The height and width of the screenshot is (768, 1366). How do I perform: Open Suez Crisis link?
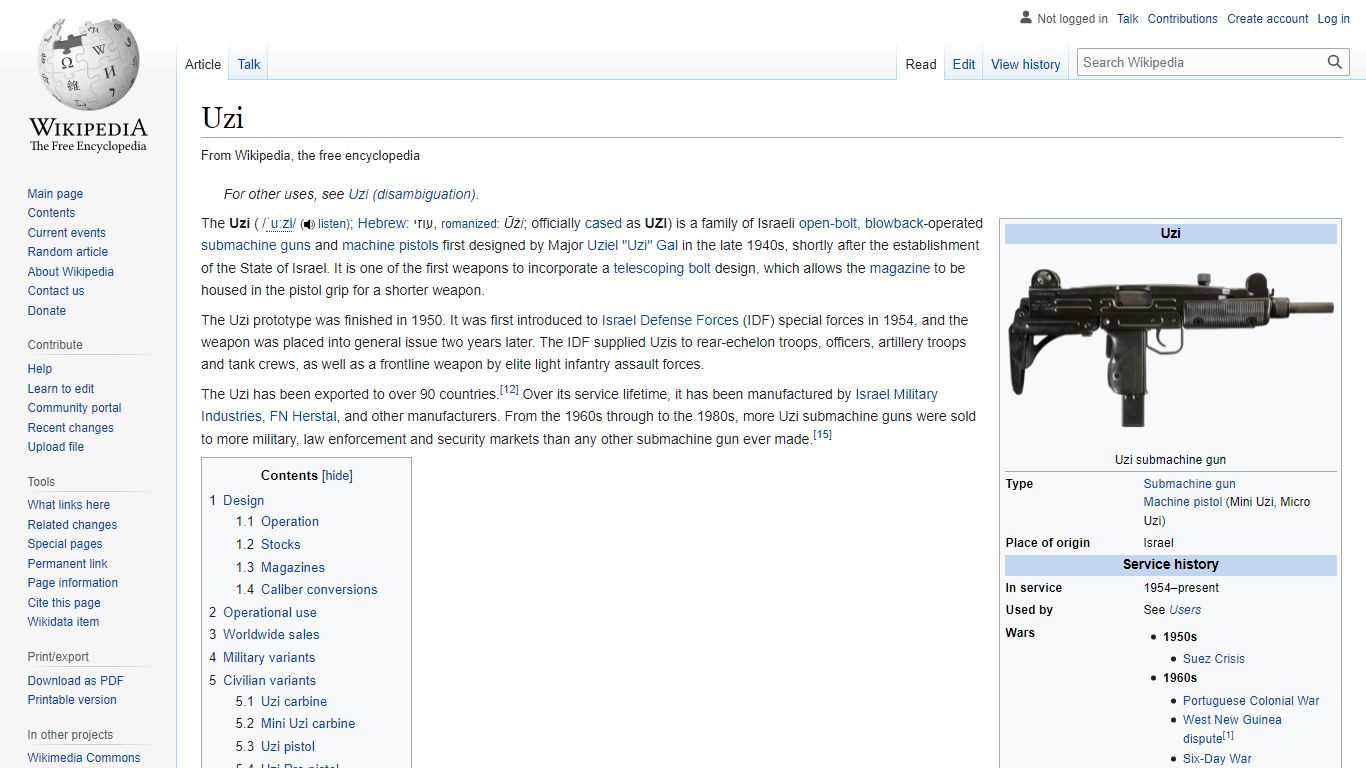click(x=1214, y=659)
